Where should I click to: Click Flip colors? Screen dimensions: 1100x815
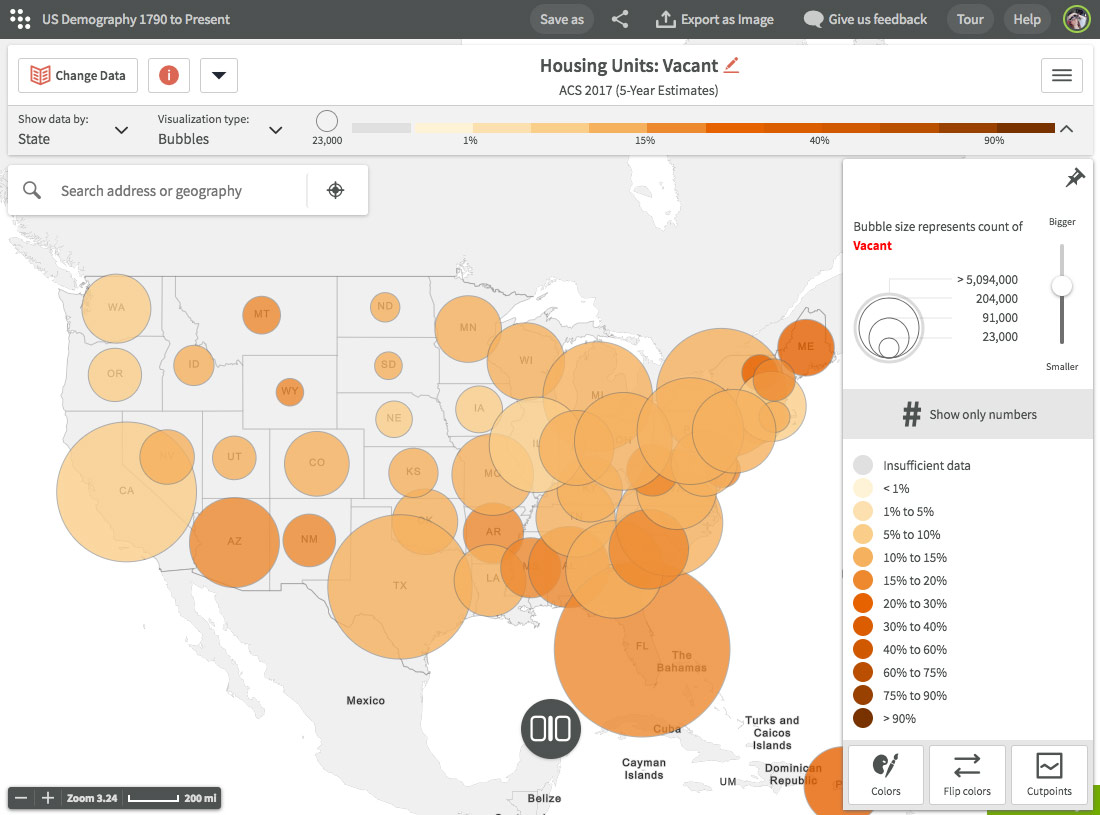coord(967,774)
